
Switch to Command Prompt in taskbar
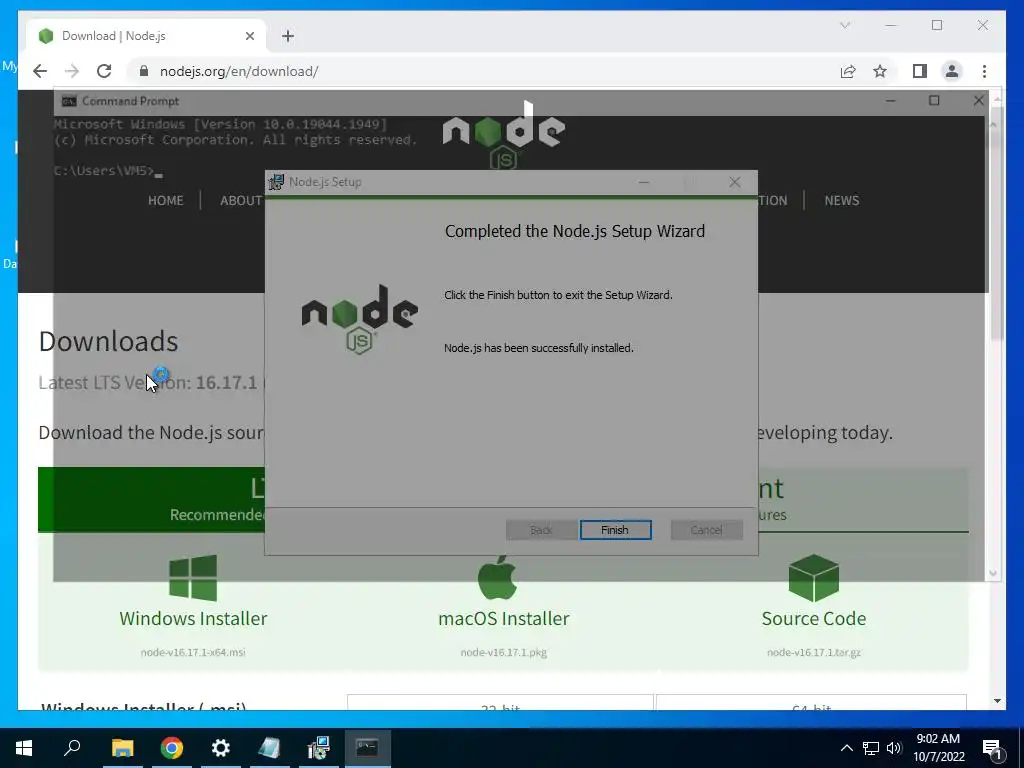click(368, 748)
